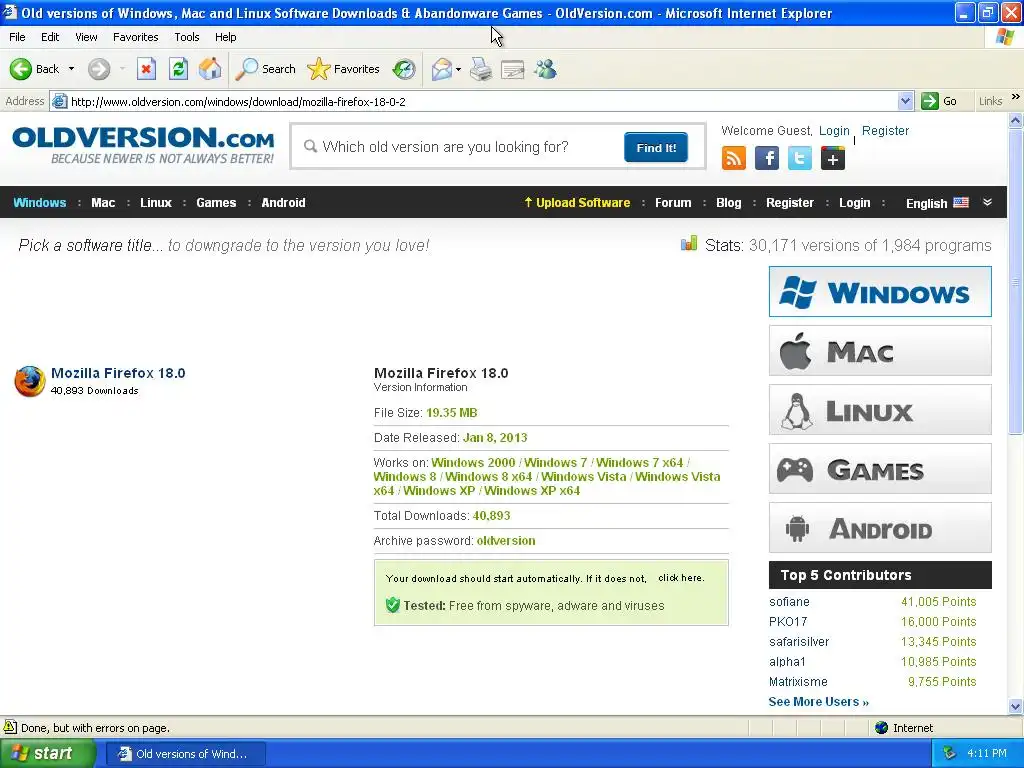
Task: Expand the English language dropdown chevron
Action: 987,202
